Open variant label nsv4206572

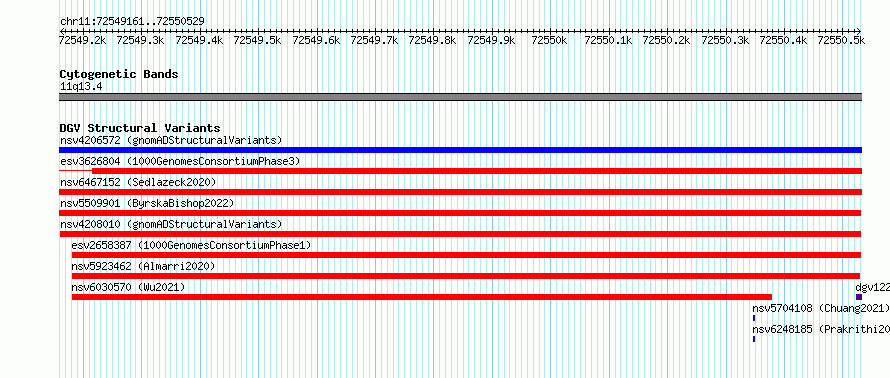coord(171,140)
